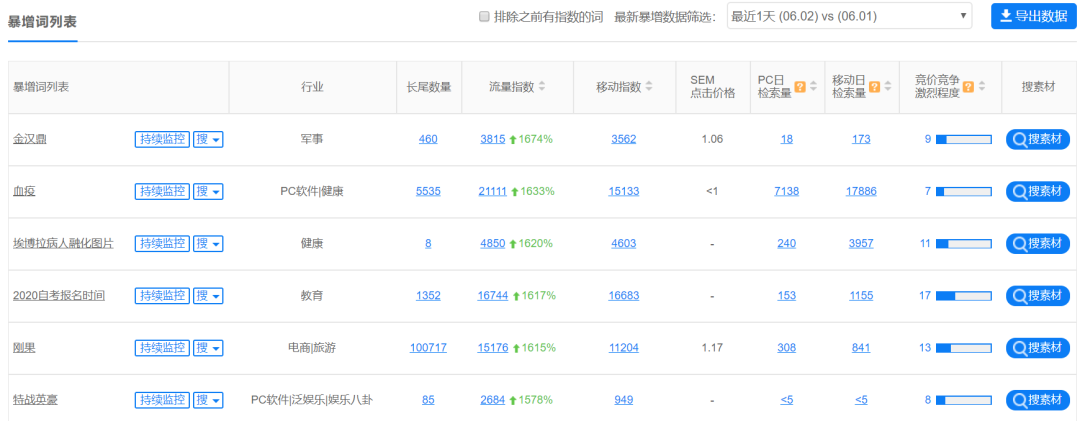Click competition bar in 金汉鼎 row
1080x421 pixels.
(x=964, y=139)
